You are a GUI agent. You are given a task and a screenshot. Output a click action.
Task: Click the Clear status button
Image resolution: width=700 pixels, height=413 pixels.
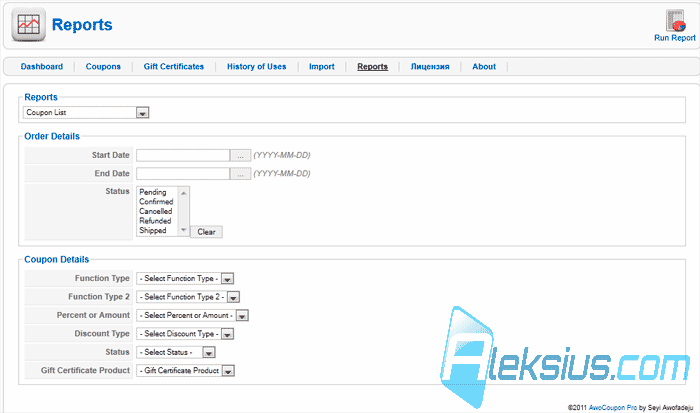click(206, 232)
